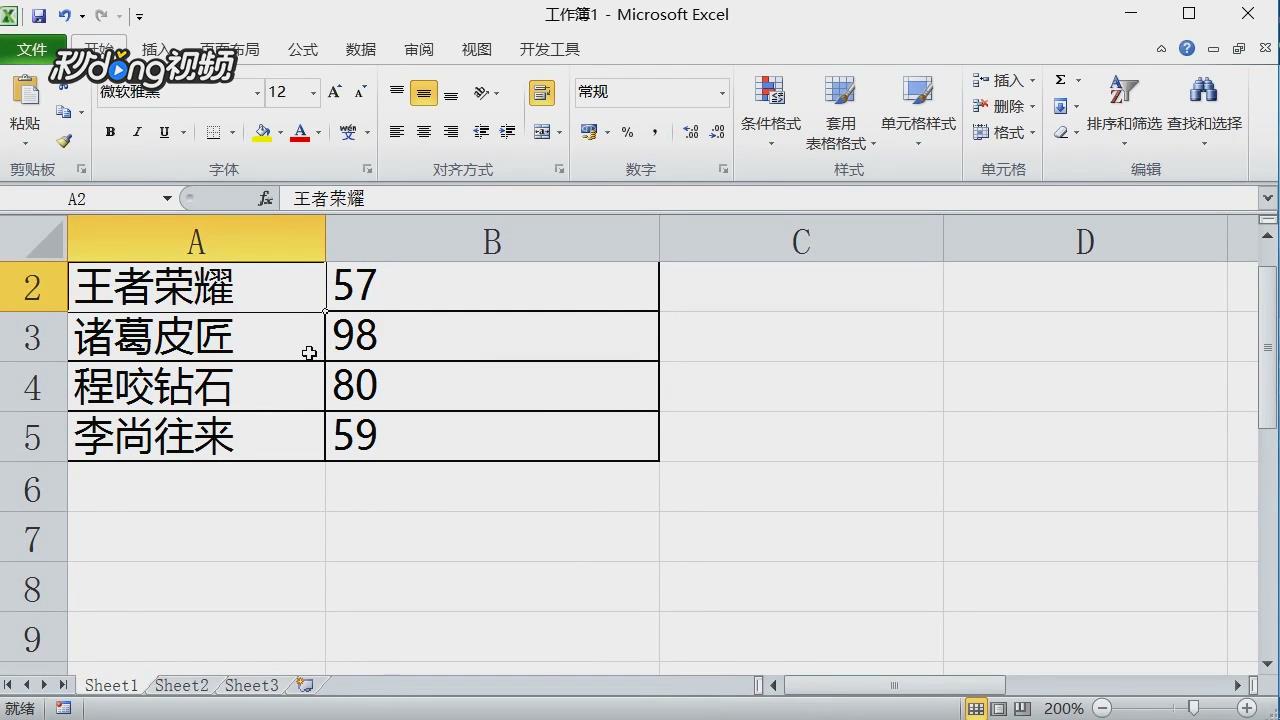1280x720 pixels.
Task: Click the Select All corner button
Action: pyautogui.click(x=33, y=241)
